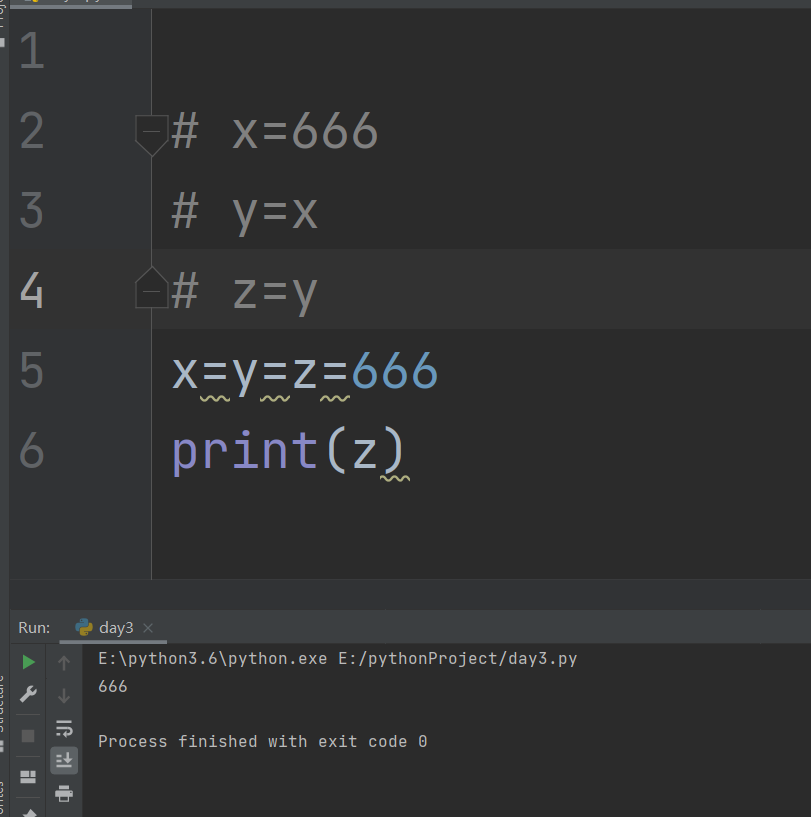Image resolution: width=811 pixels, height=817 pixels.
Task: Select the day3 tab in Run panel
Action: [x=113, y=628]
